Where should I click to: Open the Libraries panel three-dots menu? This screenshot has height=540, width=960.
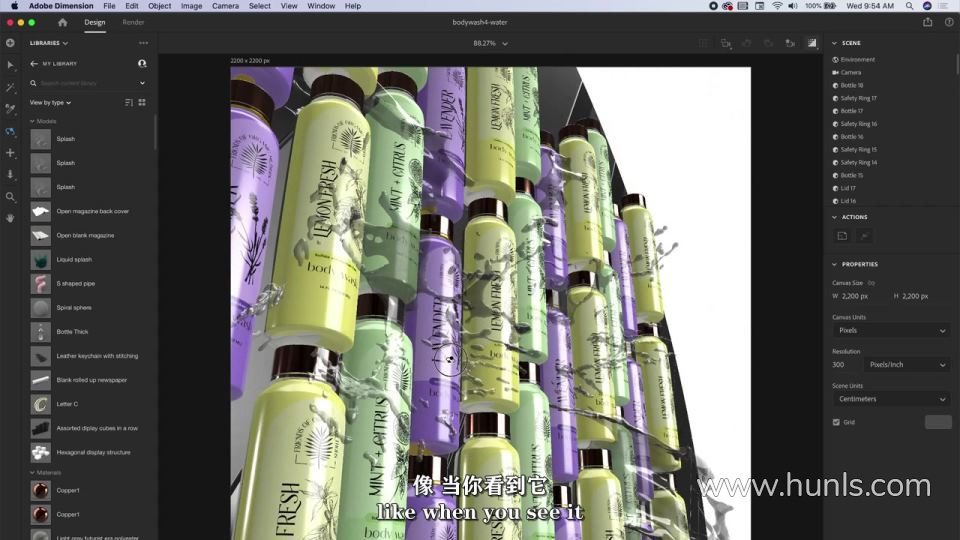(143, 43)
